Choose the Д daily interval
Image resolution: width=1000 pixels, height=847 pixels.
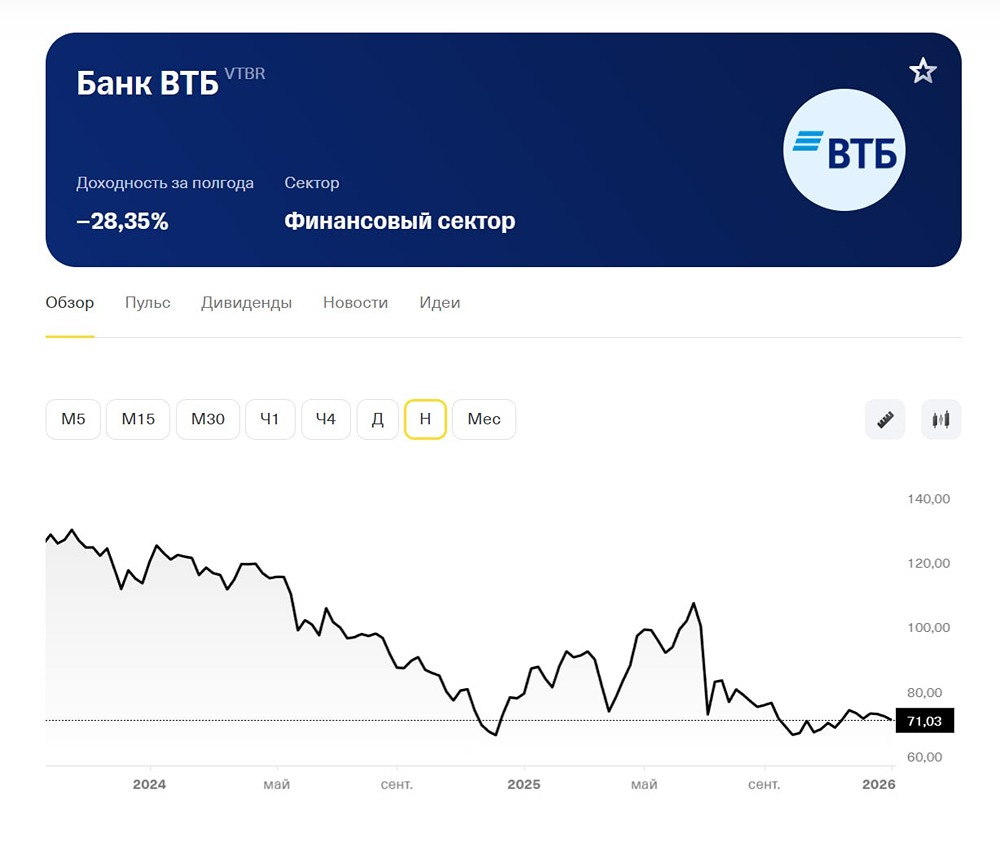(x=378, y=420)
